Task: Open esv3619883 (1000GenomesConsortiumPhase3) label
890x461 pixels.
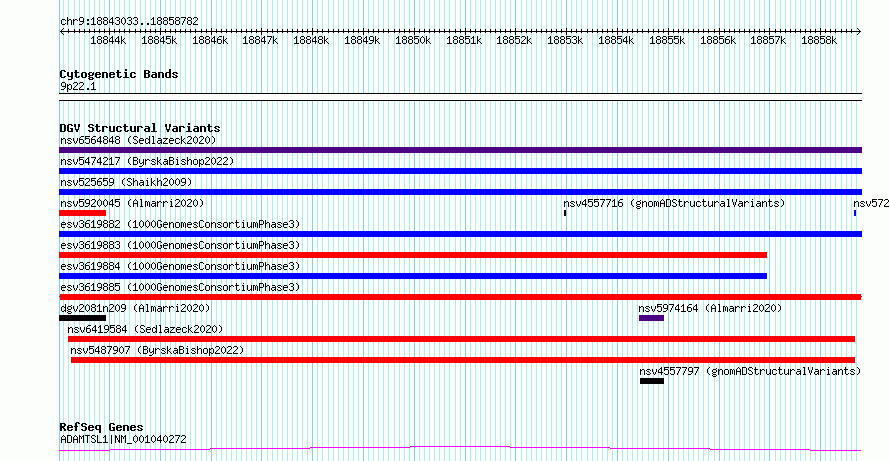Action: (180, 245)
